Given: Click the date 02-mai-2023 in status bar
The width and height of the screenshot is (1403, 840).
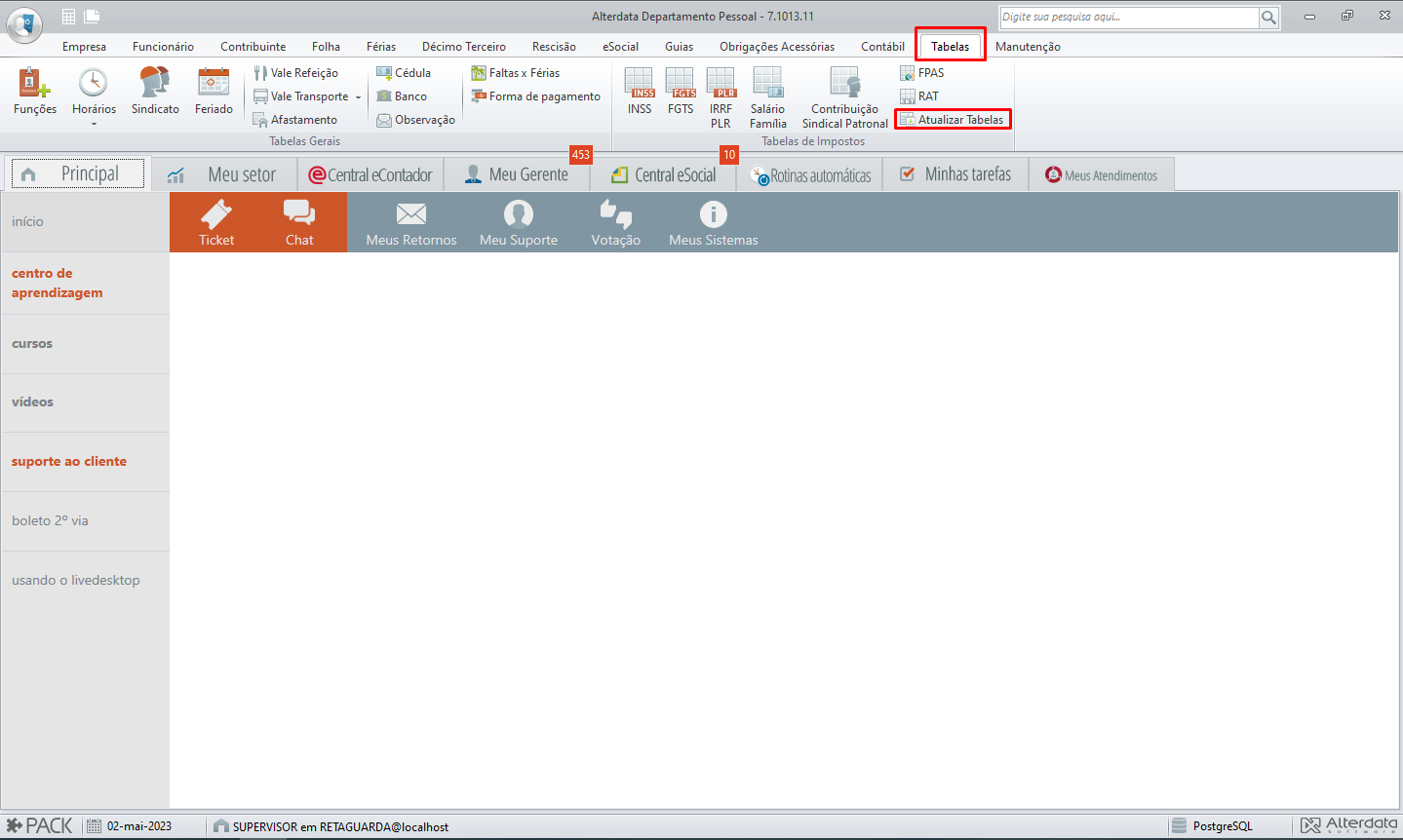Looking at the screenshot, I should [x=139, y=826].
